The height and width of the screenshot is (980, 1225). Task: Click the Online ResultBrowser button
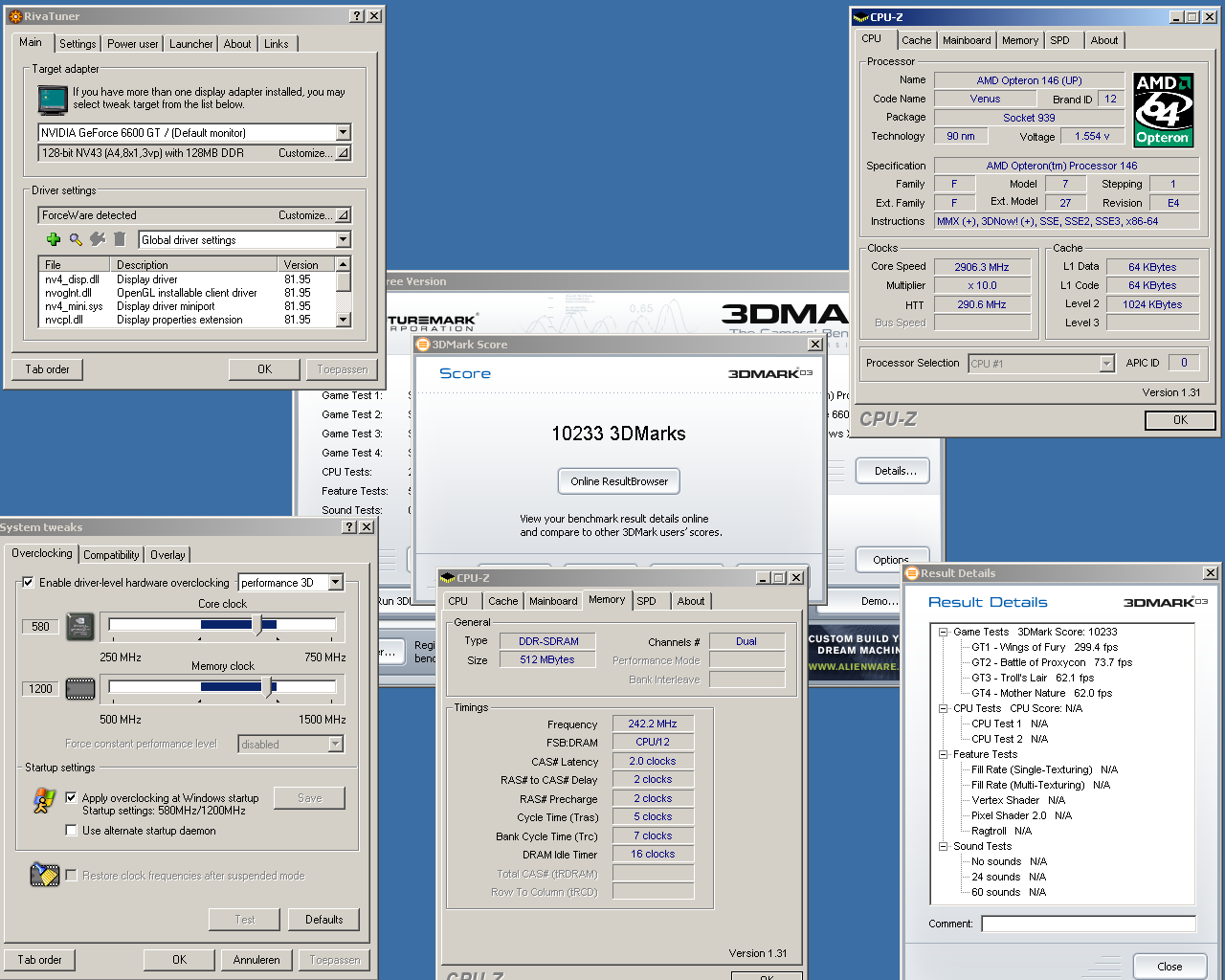pos(619,481)
